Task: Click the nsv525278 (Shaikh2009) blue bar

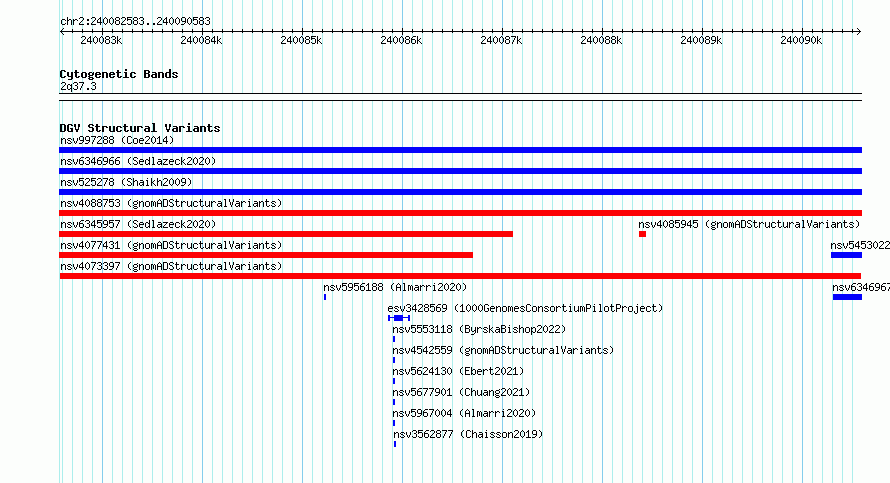Action: point(460,192)
